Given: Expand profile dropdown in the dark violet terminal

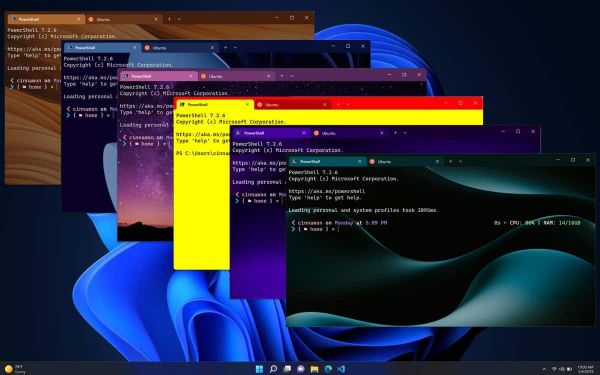Looking at the screenshot, I should click(405, 133).
